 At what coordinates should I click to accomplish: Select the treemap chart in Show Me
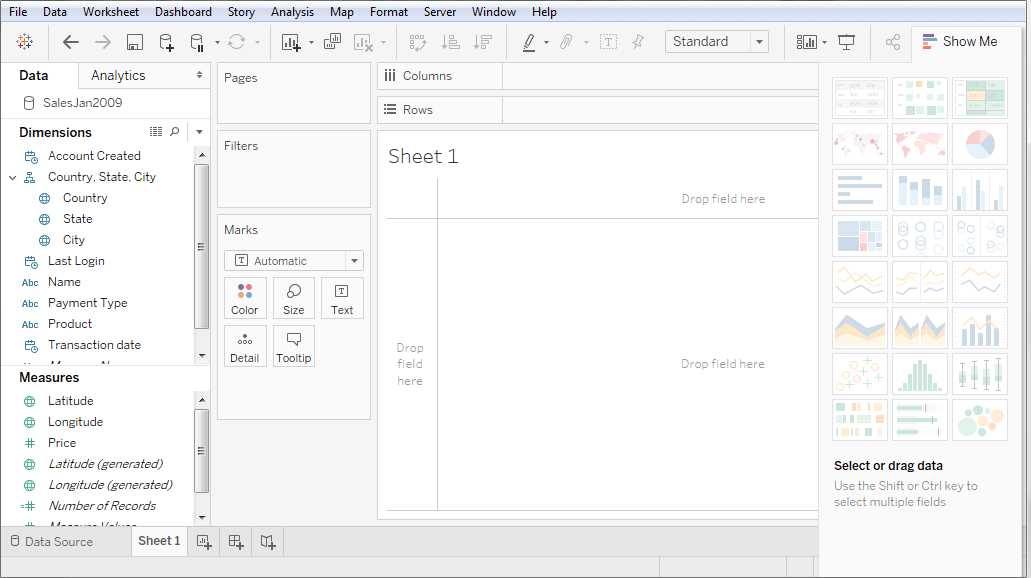click(x=859, y=236)
